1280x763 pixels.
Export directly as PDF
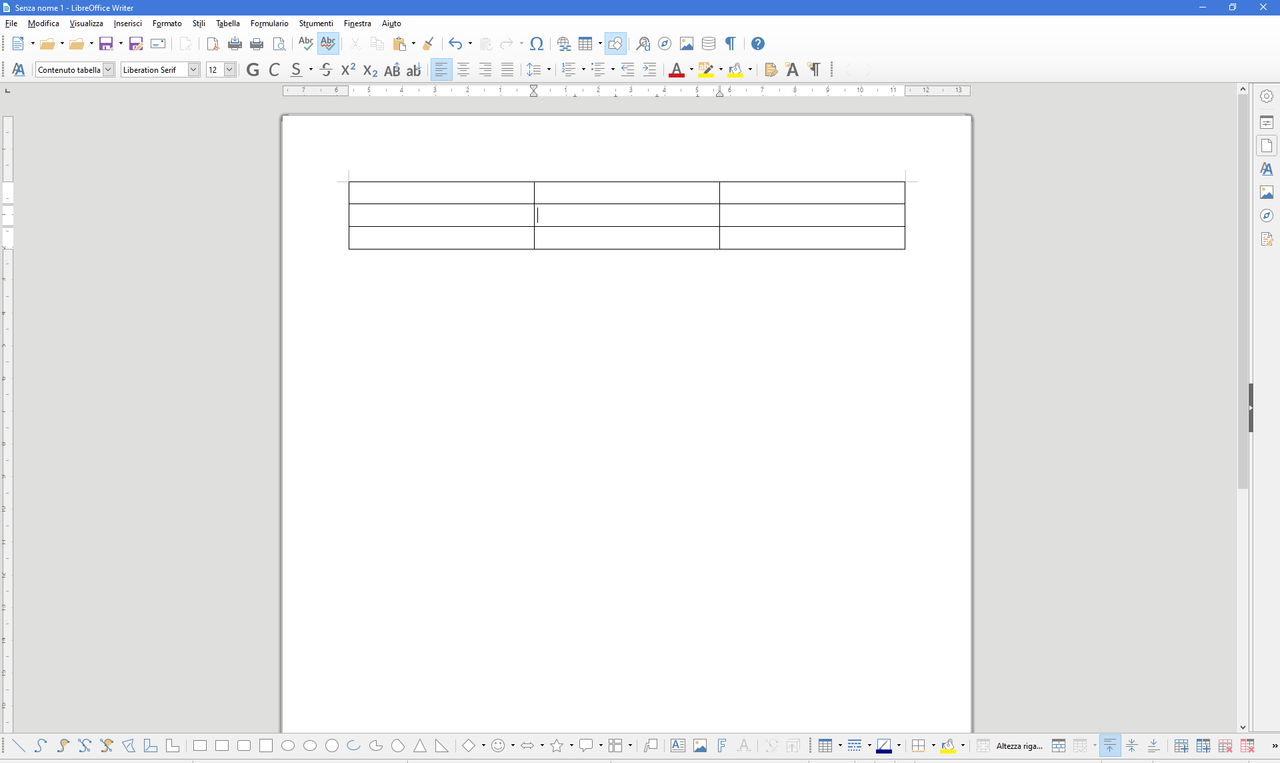[212, 44]
